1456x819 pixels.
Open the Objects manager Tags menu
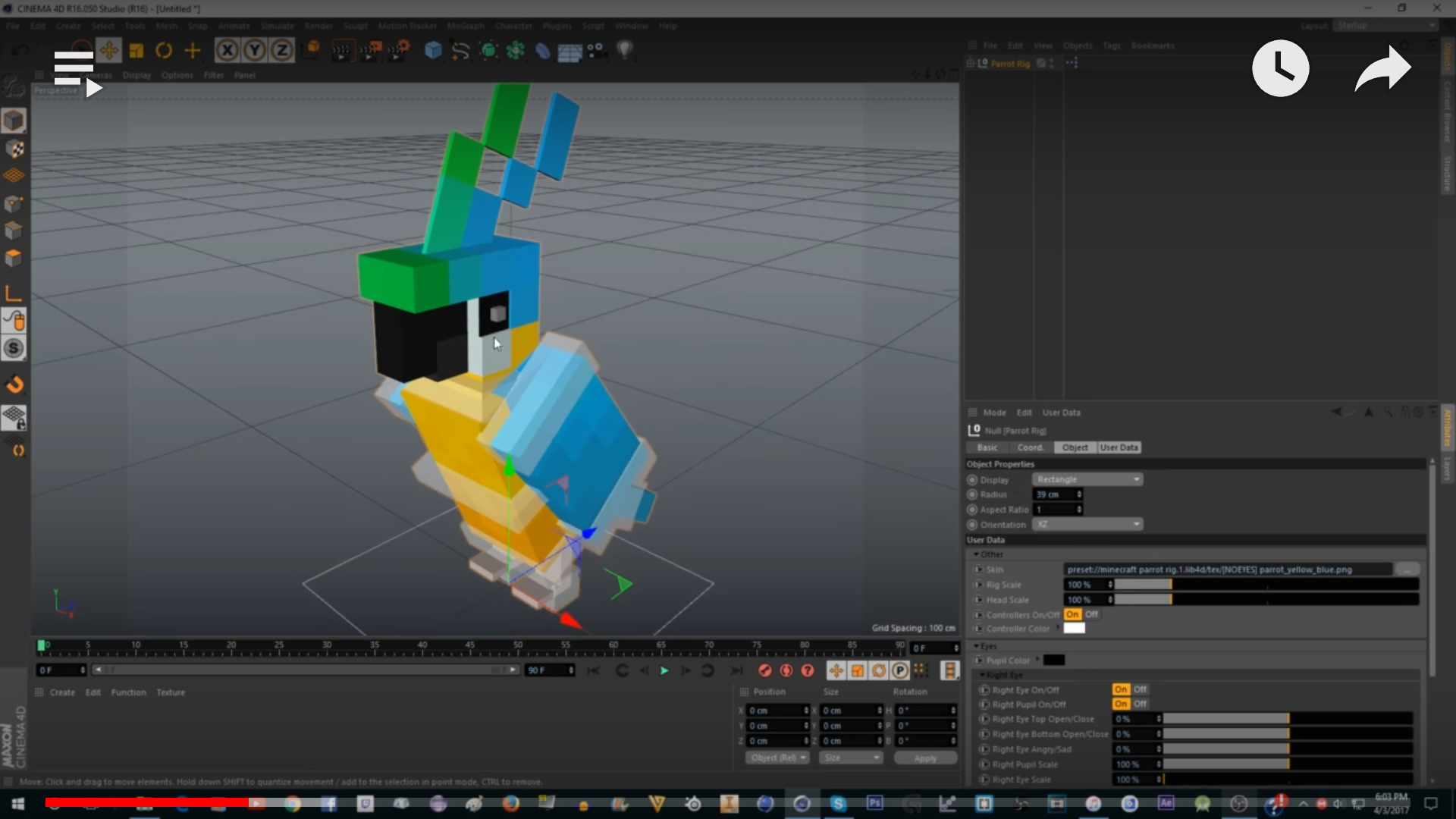[x=1111, y=45]
